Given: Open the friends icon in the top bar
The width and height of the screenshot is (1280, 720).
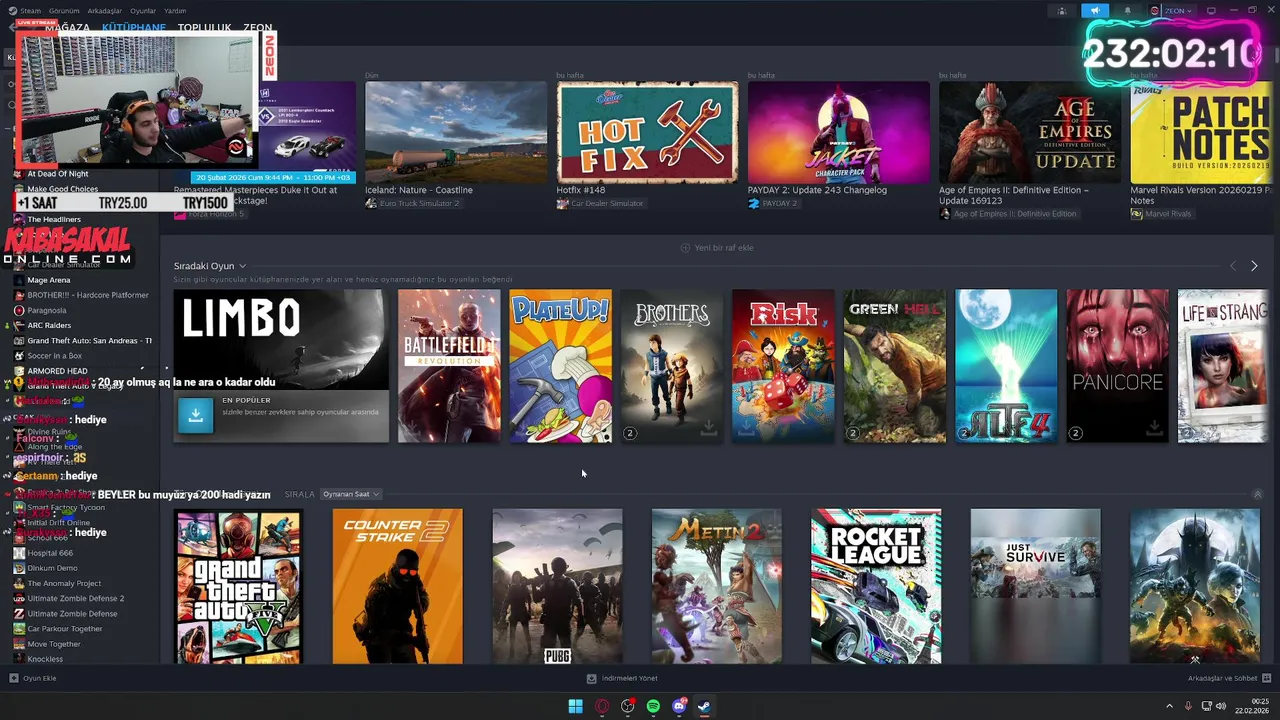Looking at the screenshot, I should (x=1062, y=11).
